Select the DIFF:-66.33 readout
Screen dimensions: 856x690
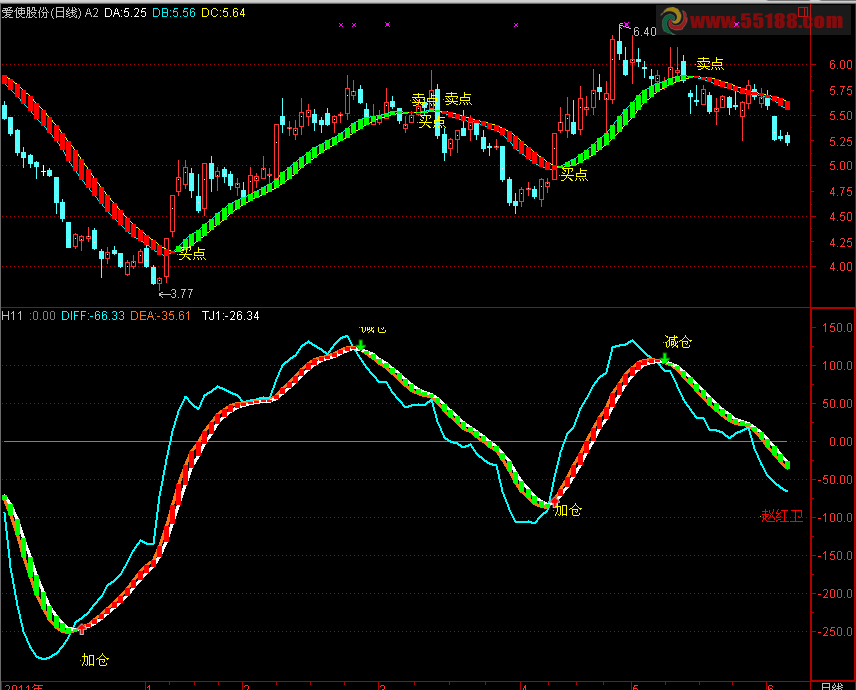[93, 316]
